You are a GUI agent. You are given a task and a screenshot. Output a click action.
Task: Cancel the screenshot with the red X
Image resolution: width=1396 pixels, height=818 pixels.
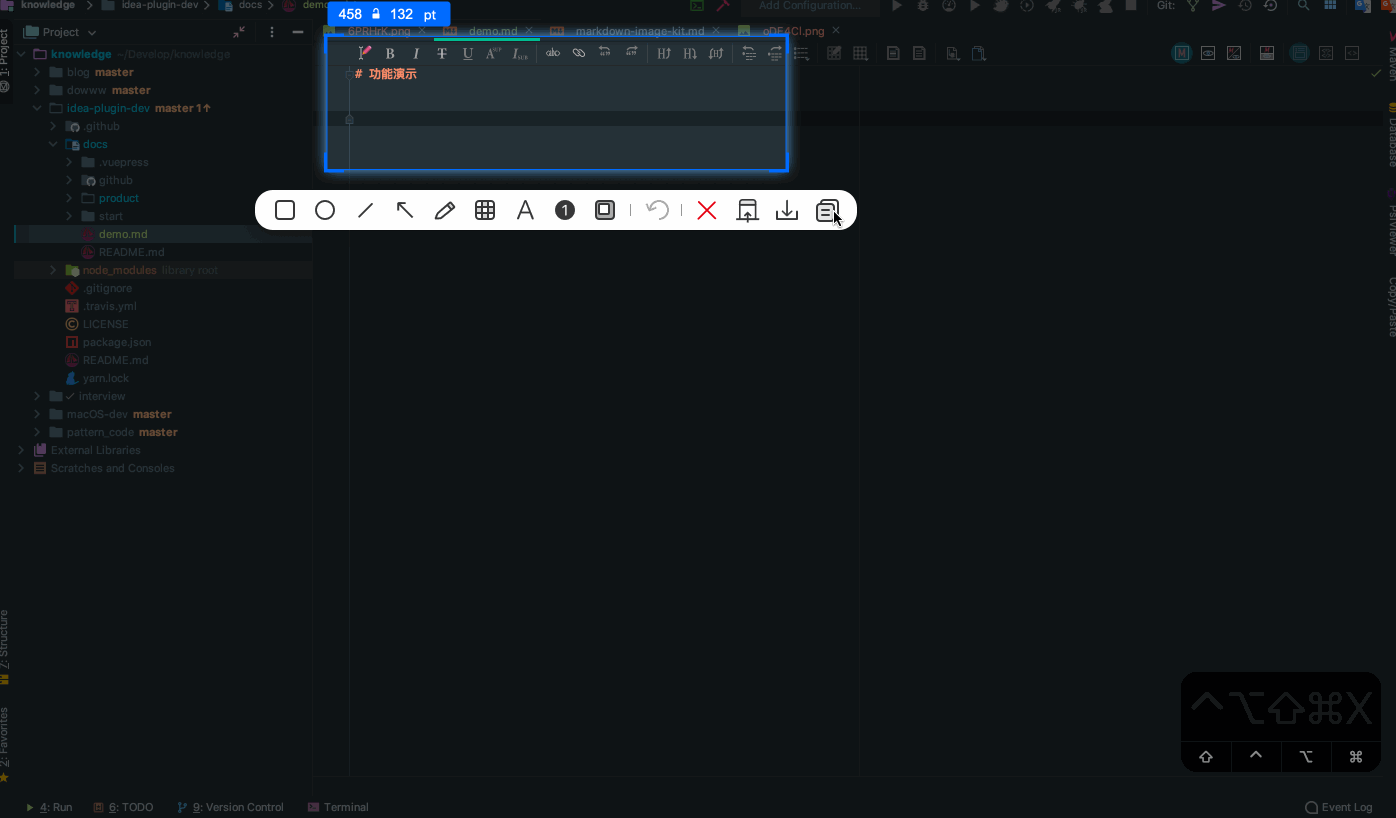[x=707, y=210]
